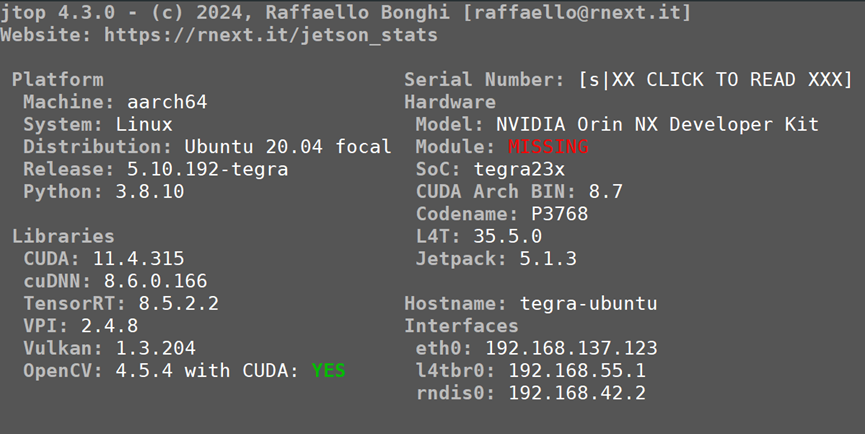865x434 pixels.
Task: Click the SoC value tegra23x
Action: [519, 169]
